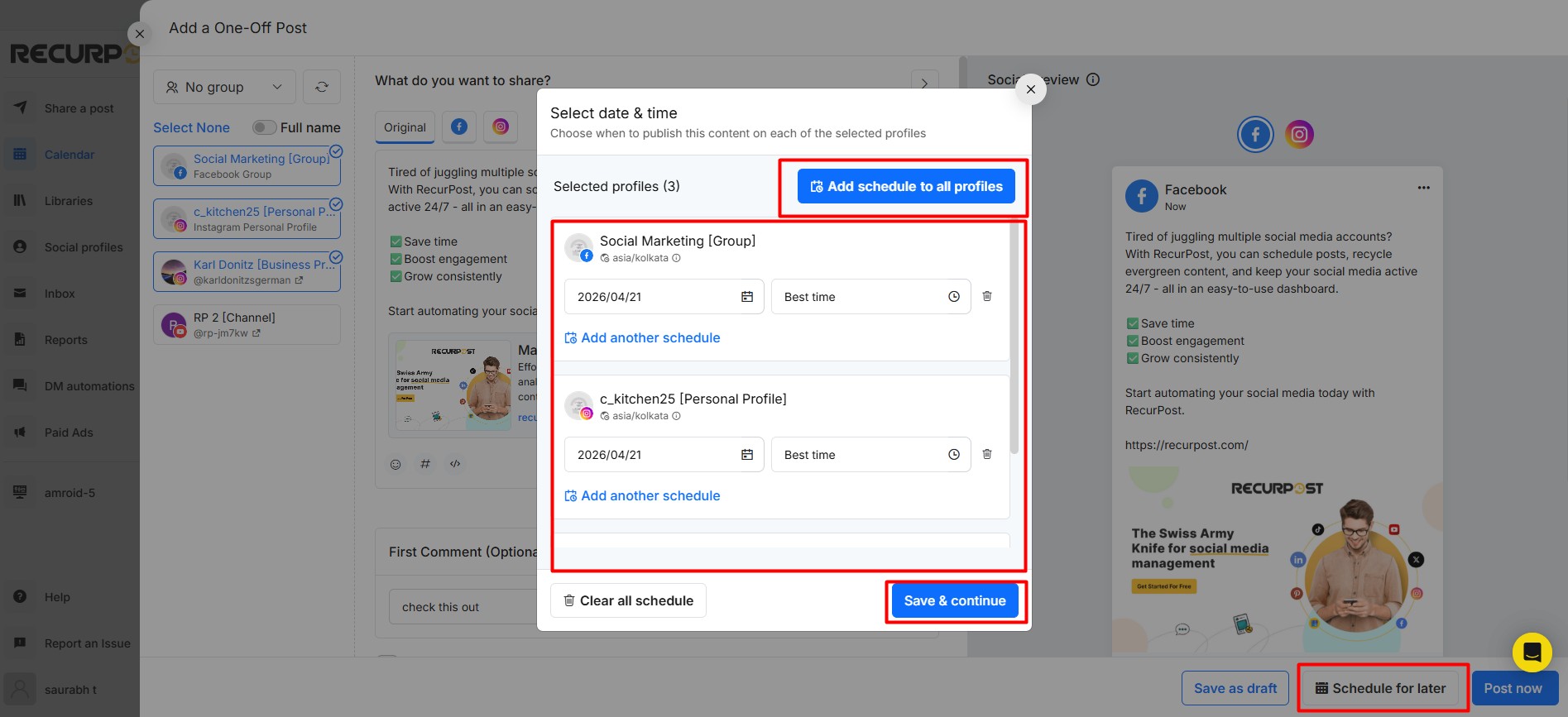Delete the Social Marketing [Group] schedule
Screen dimensions: 1568x717
(x=987, y=296)
